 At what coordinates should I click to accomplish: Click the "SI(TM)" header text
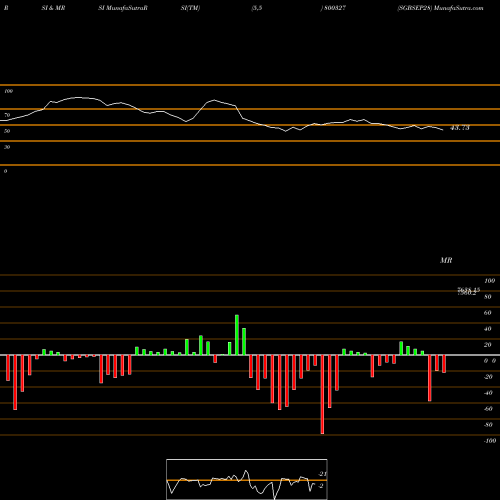190,8
